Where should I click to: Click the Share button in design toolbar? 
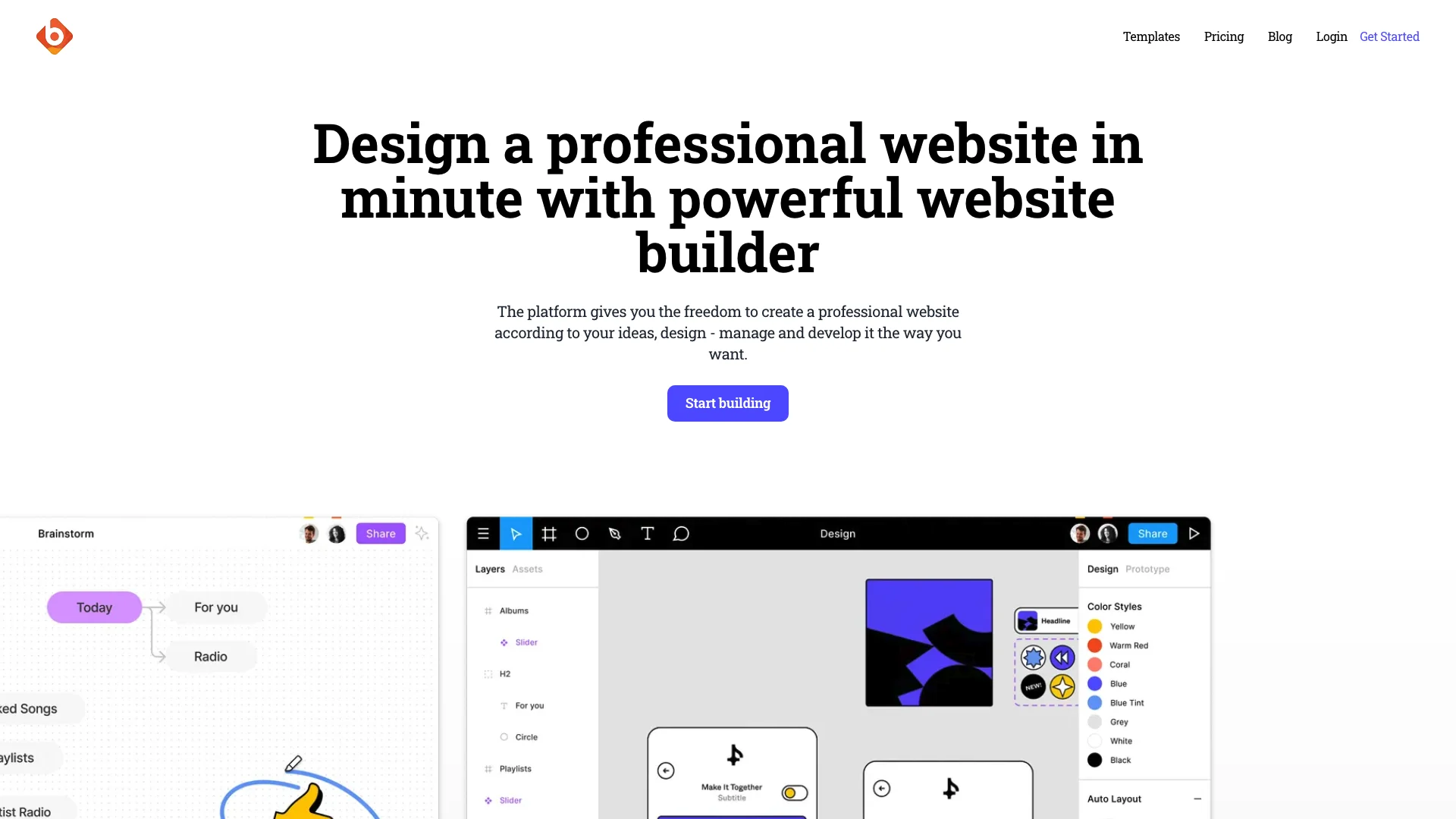(1152, 533)
